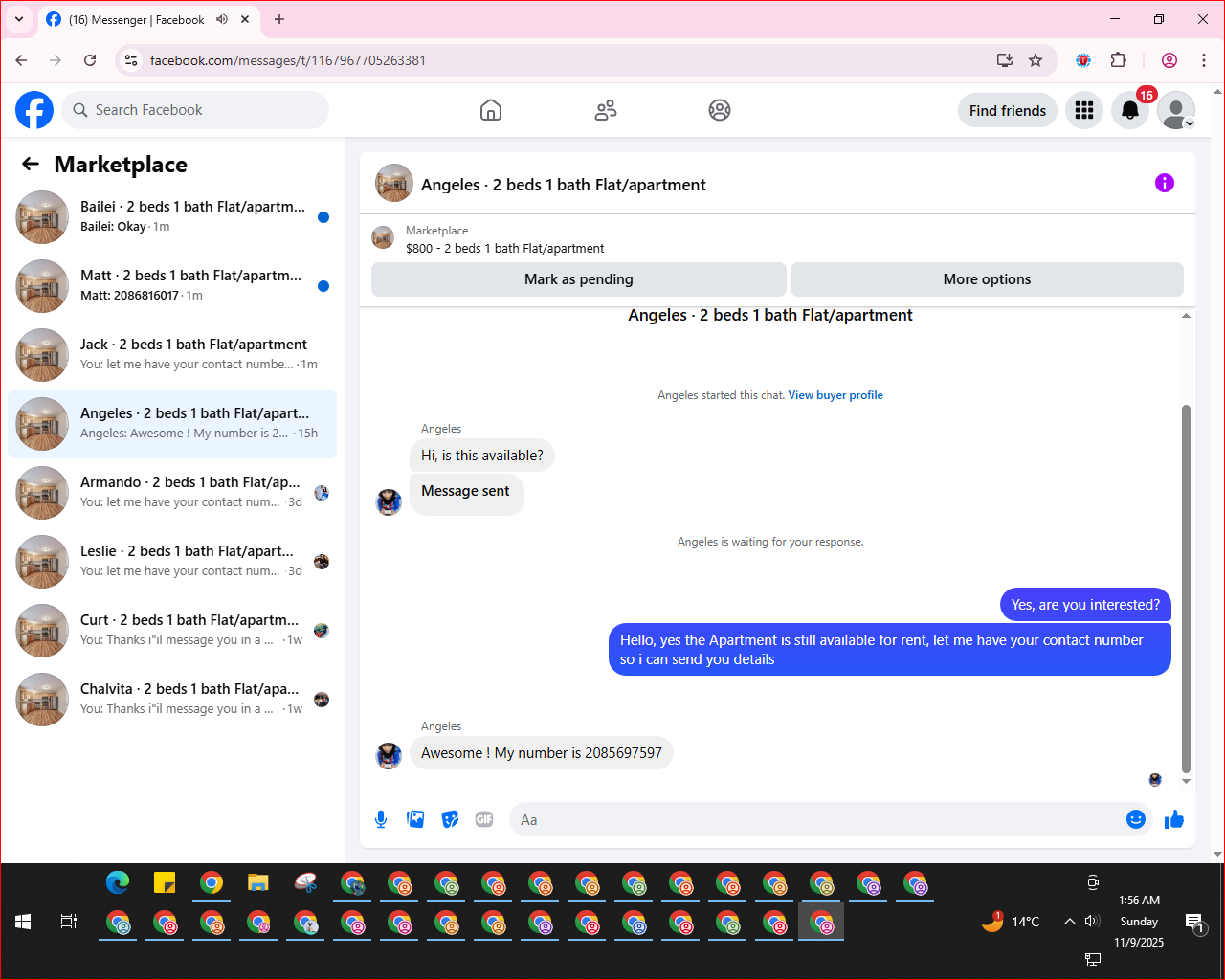The width and height of the screenshot is (1225, 980).
Task: Click the Hi, is this available? message
Action: point(482,456)
